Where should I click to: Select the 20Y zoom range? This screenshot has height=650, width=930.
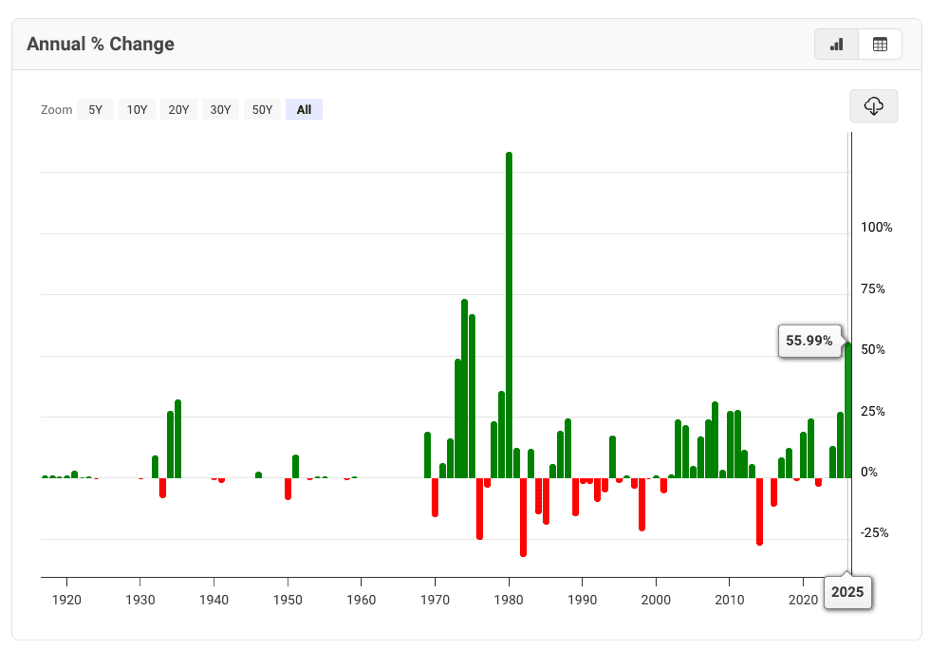[179, 110]
